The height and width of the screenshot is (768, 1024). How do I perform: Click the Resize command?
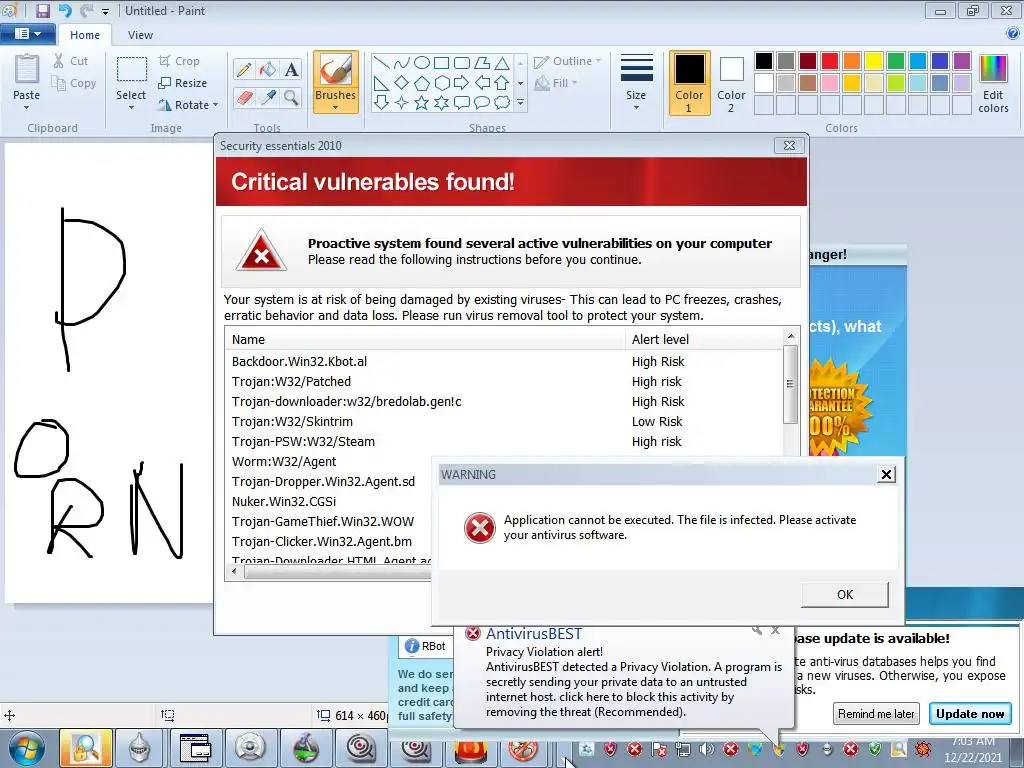pyautogui.click(x=183, y=83)
